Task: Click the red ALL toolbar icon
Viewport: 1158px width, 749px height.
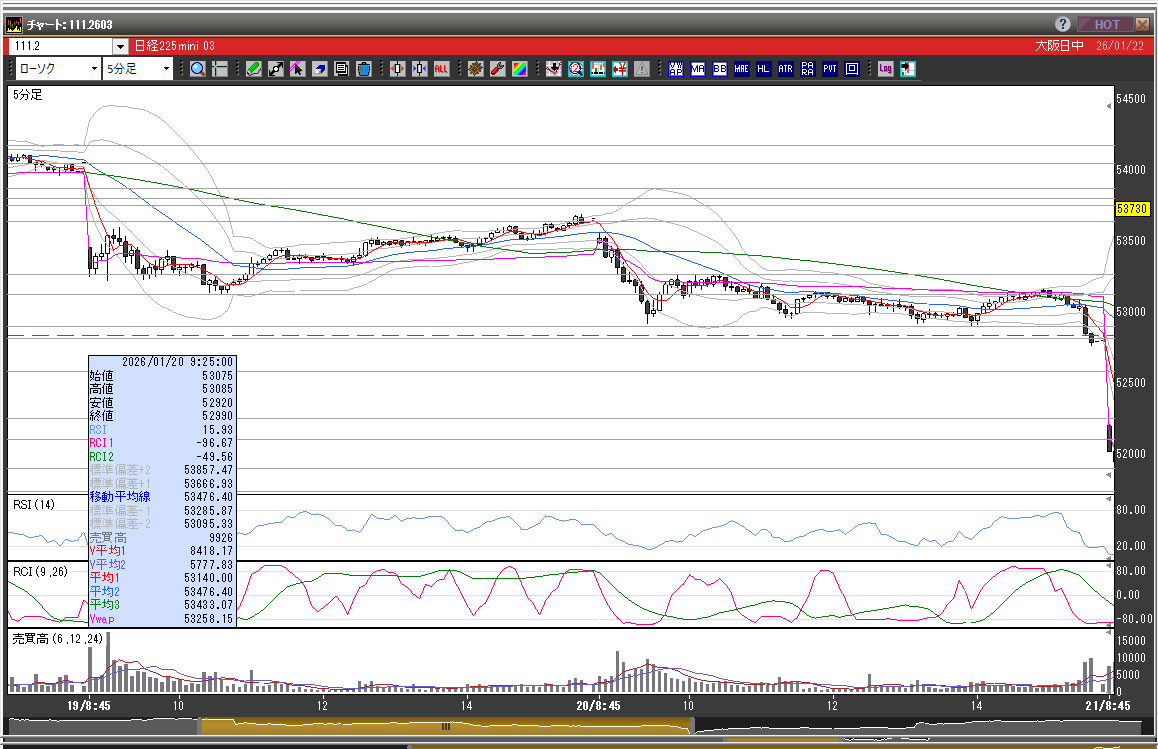Action: [x=441, y=69]
